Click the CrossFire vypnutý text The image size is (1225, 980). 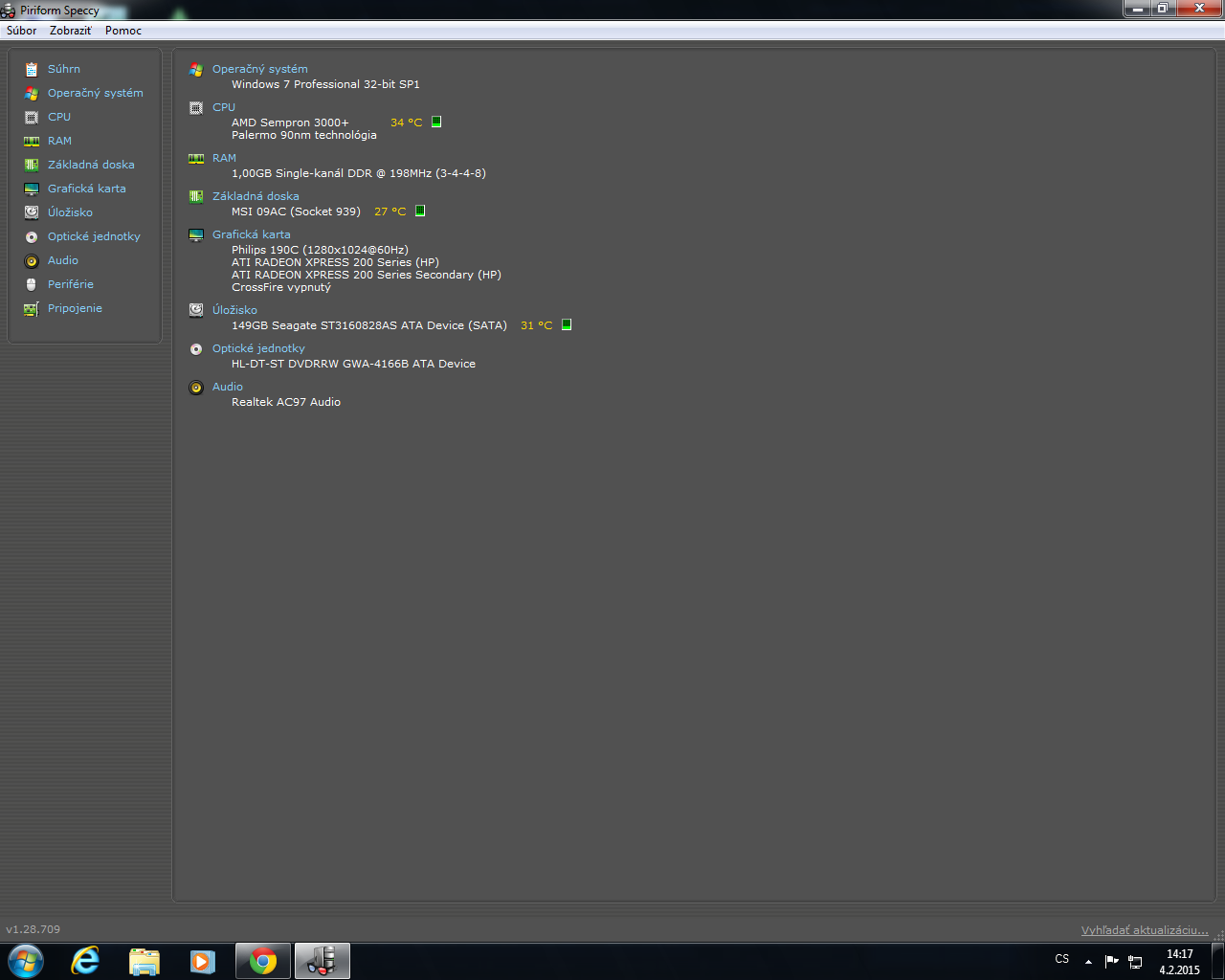pyautogui.click(x=281, y=287)
